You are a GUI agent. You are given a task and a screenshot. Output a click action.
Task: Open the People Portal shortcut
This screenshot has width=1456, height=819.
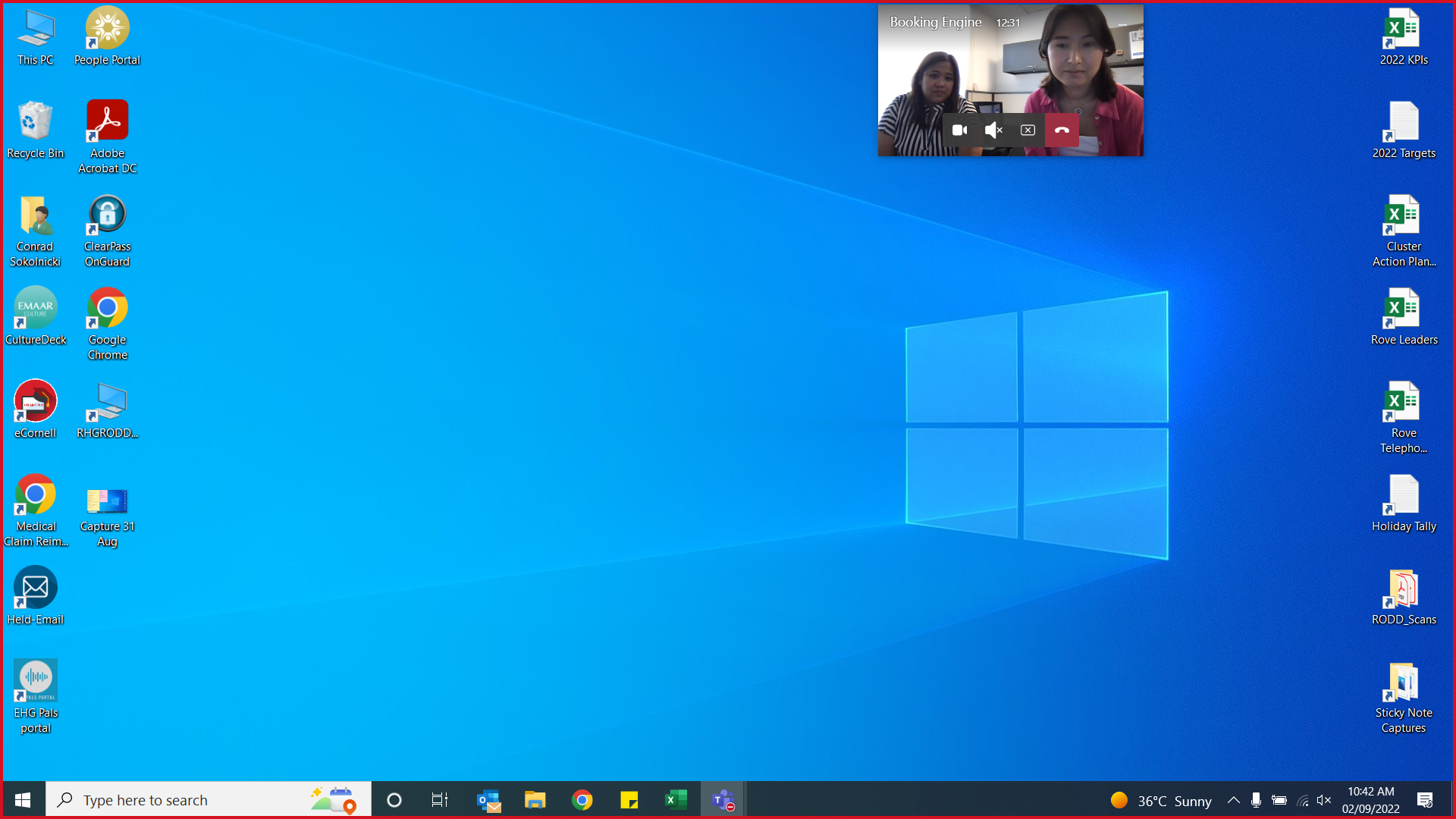tap(107, 37)
